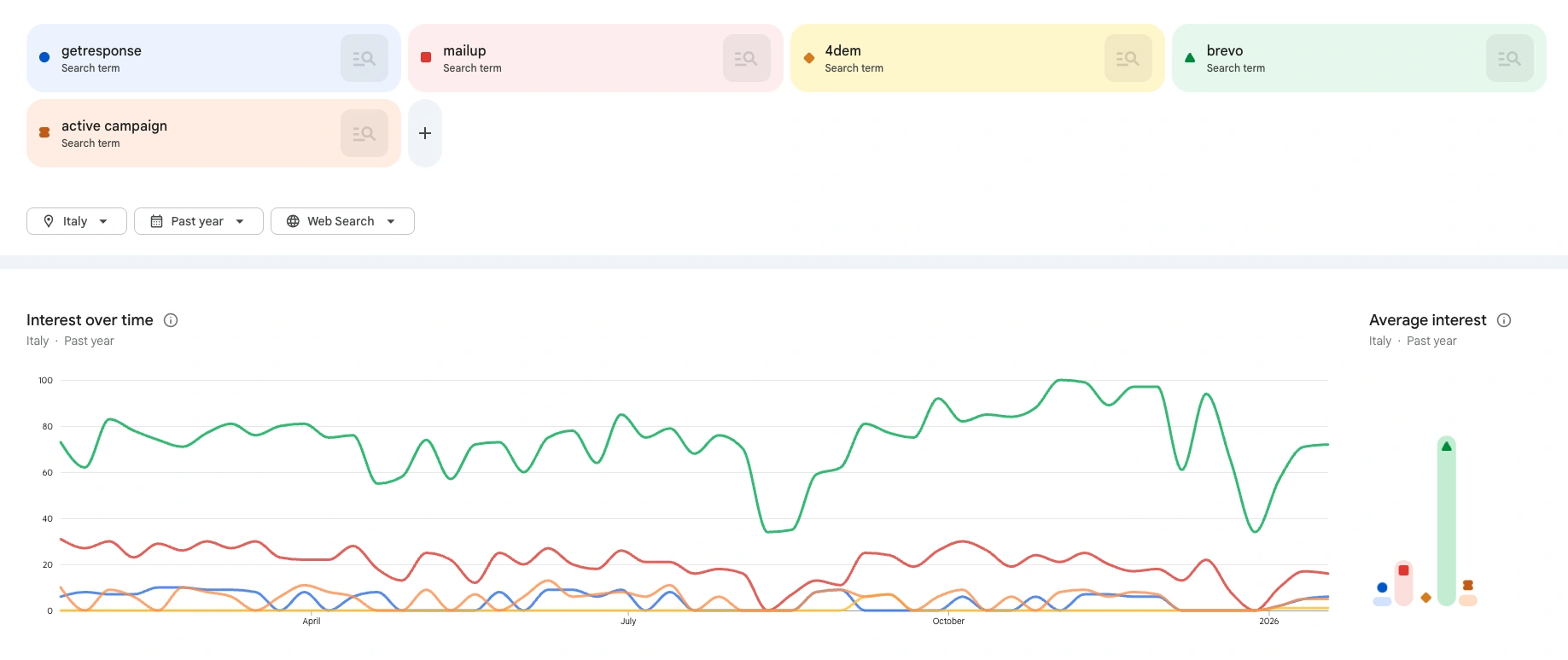Open explore icon on active campaign card
Viewport: 1568px width, 660px height.
coord(364,133)
